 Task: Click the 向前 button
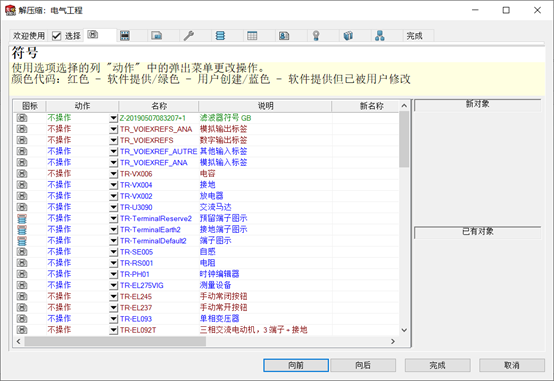pyautogui.click(x=296, y=365)
